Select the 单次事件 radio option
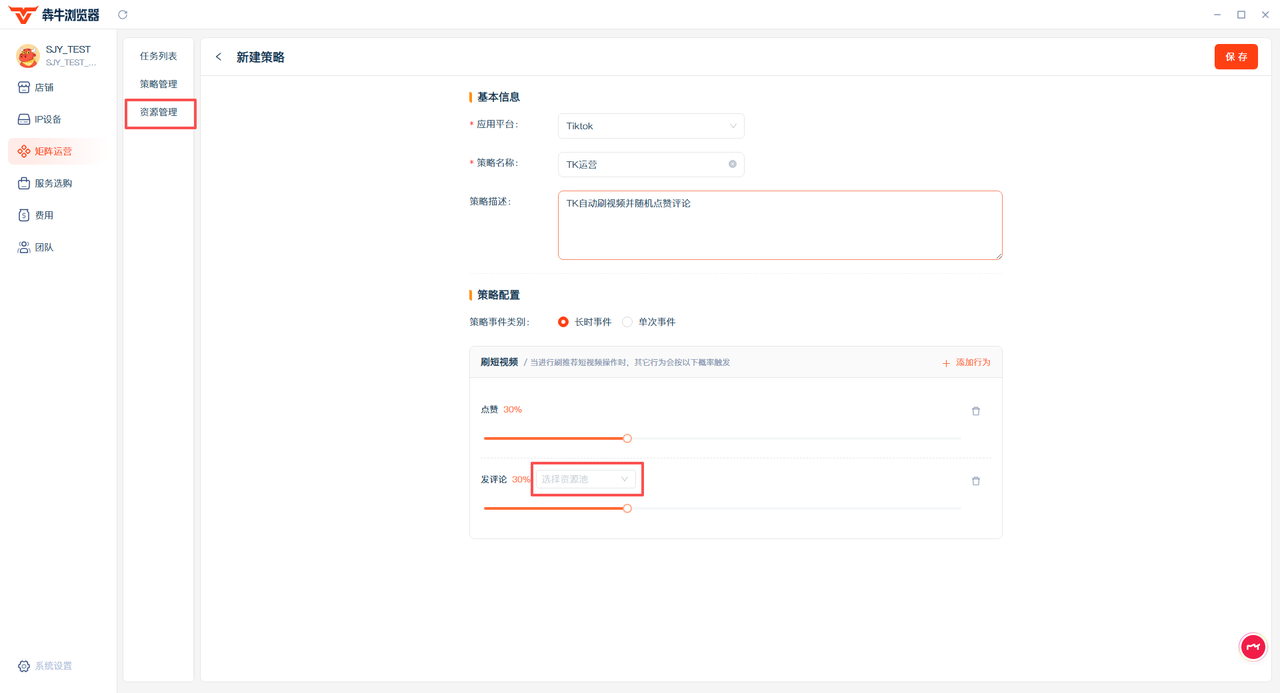Viewport: 1280px width, 693px height. pyautogui.click(x=628, y=322)
